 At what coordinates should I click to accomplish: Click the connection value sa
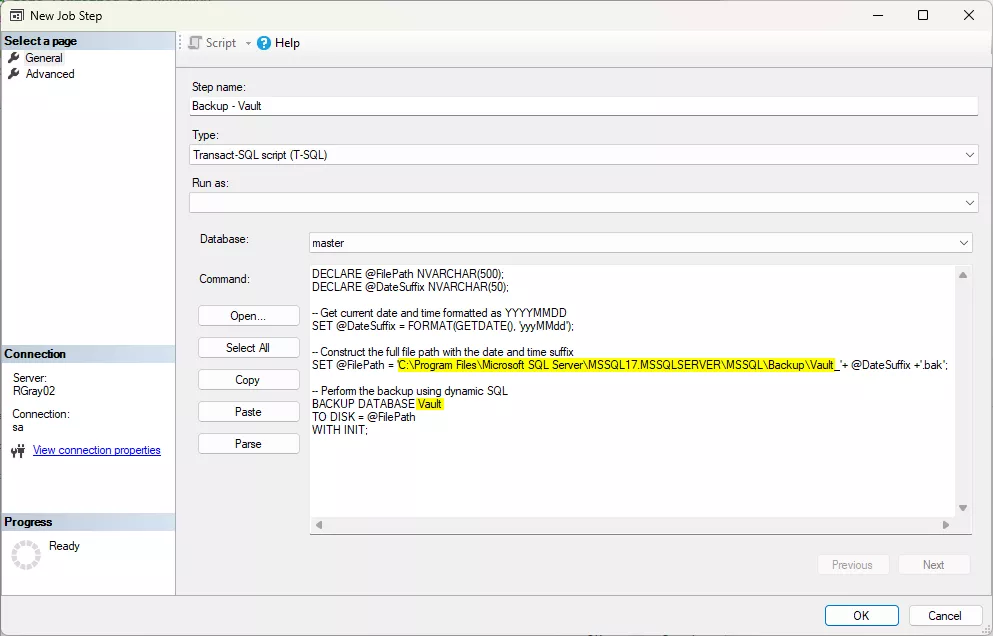click(18, 427)
